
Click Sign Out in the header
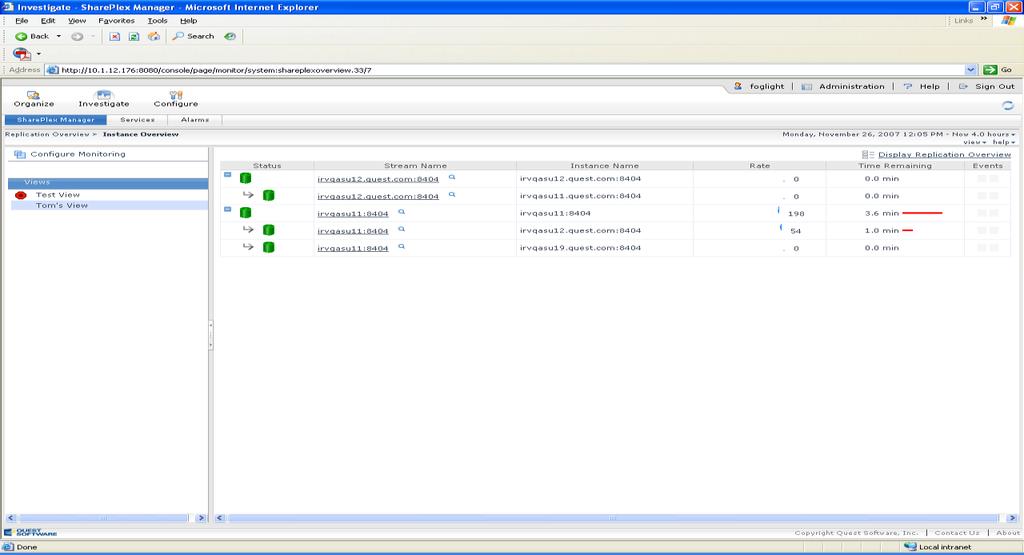coord(995,86)
